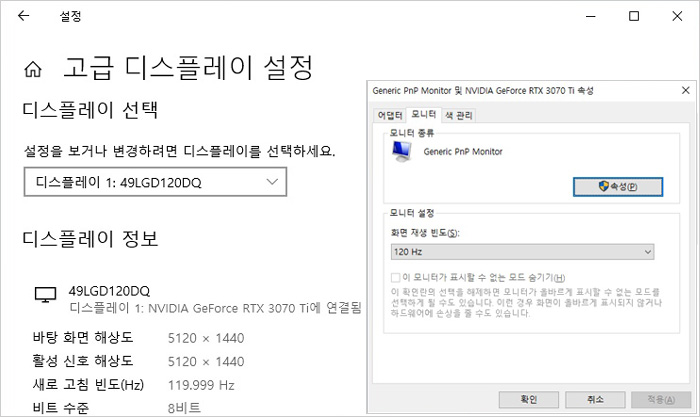Maximize the Settings window
The width and height of the screenshot is (700, 417).
click(633, 17)
